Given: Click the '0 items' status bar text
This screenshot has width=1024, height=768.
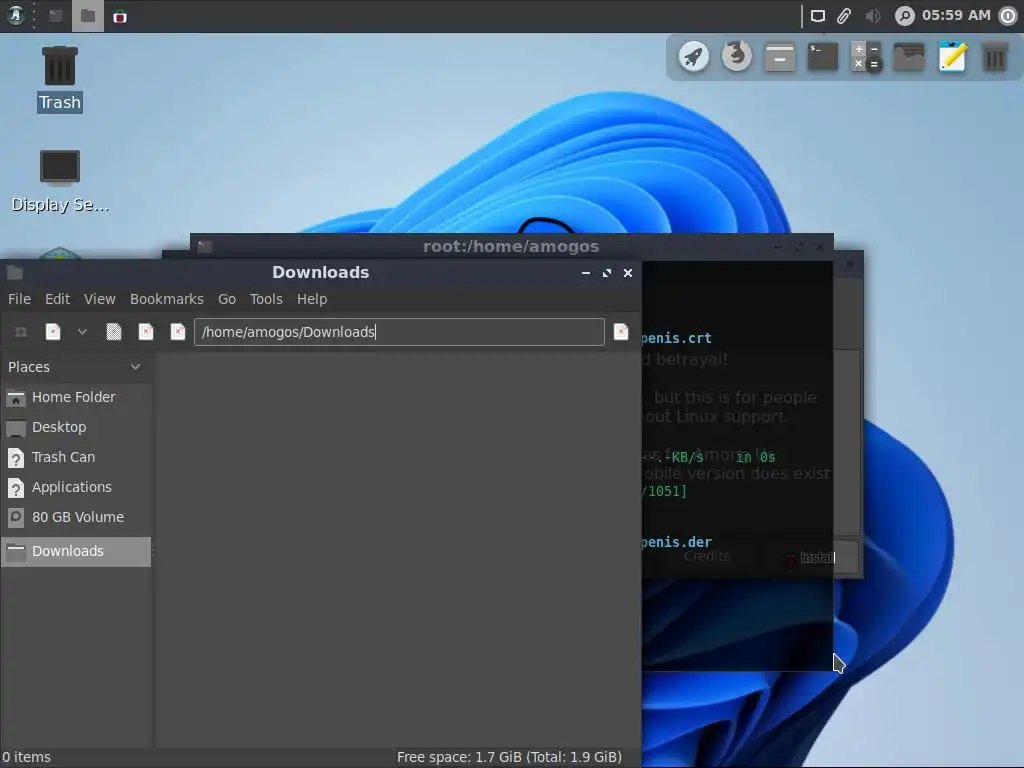Looking at the screenshot, I should pyautogui.click(x=26, y=758).
